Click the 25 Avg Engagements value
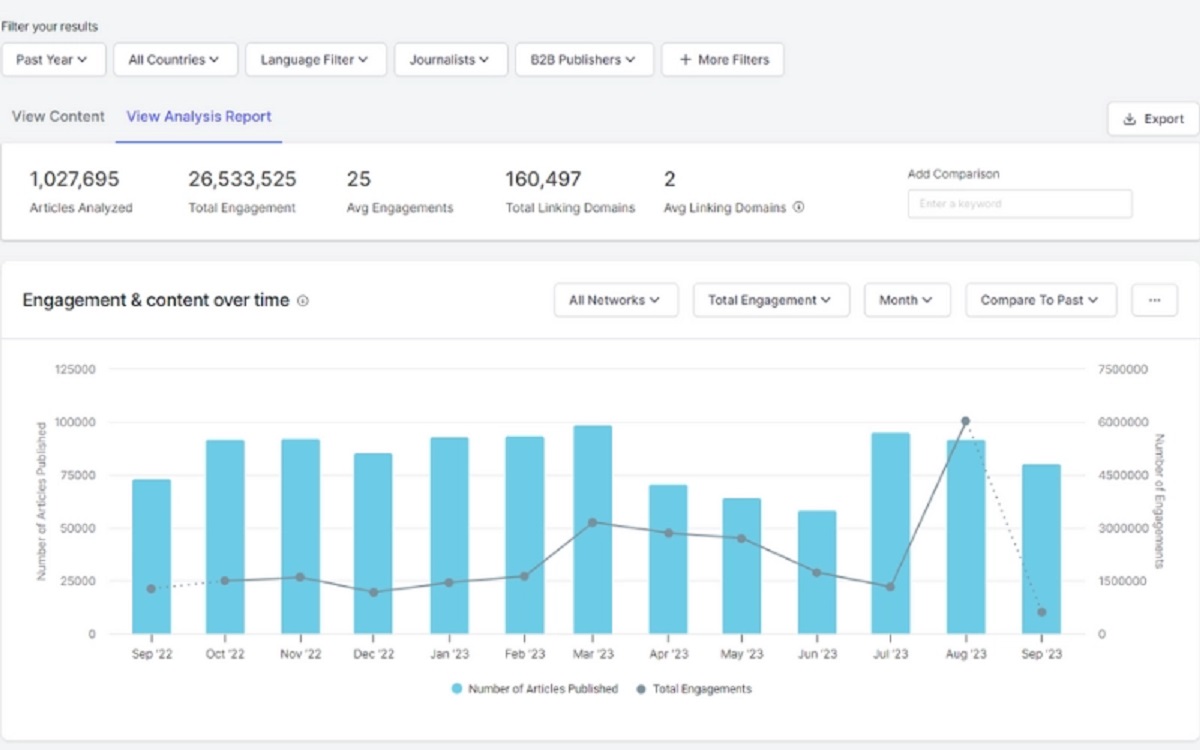The height and width of the screenshot is (750, 1200). pyautogui.click(x=359, y=180)
